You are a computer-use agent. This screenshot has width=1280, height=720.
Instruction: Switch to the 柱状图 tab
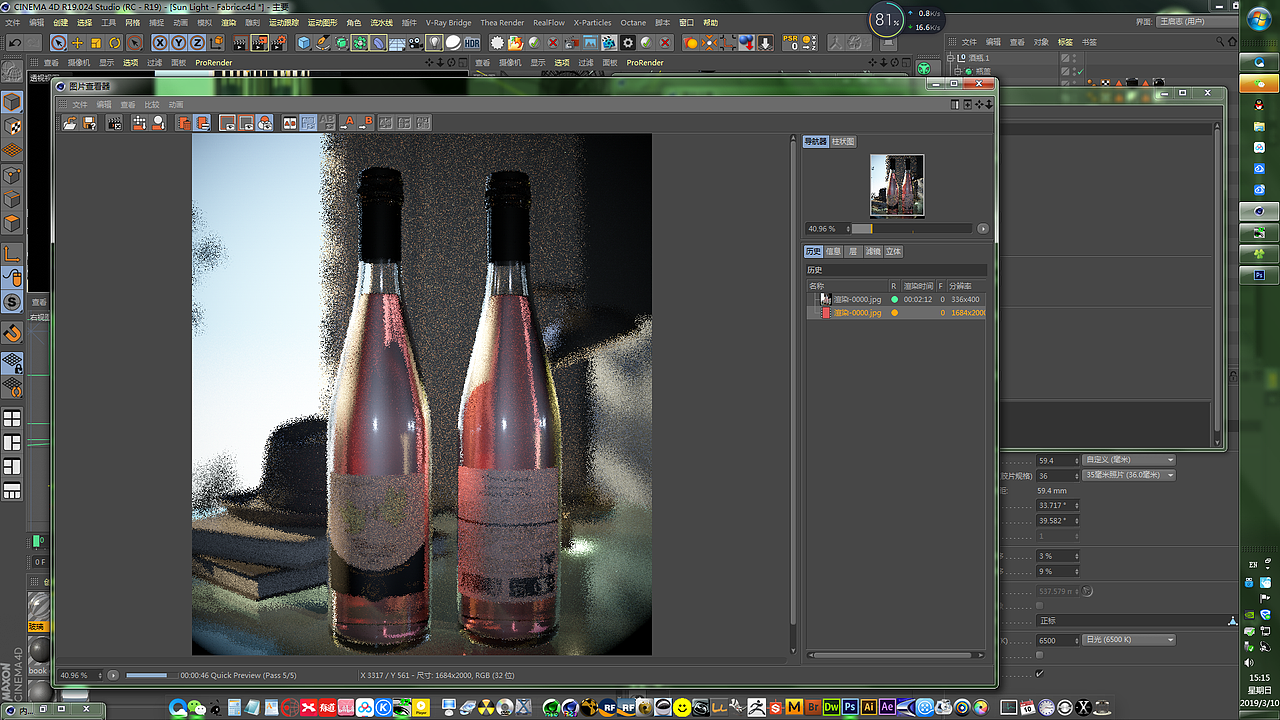(843, 142)
